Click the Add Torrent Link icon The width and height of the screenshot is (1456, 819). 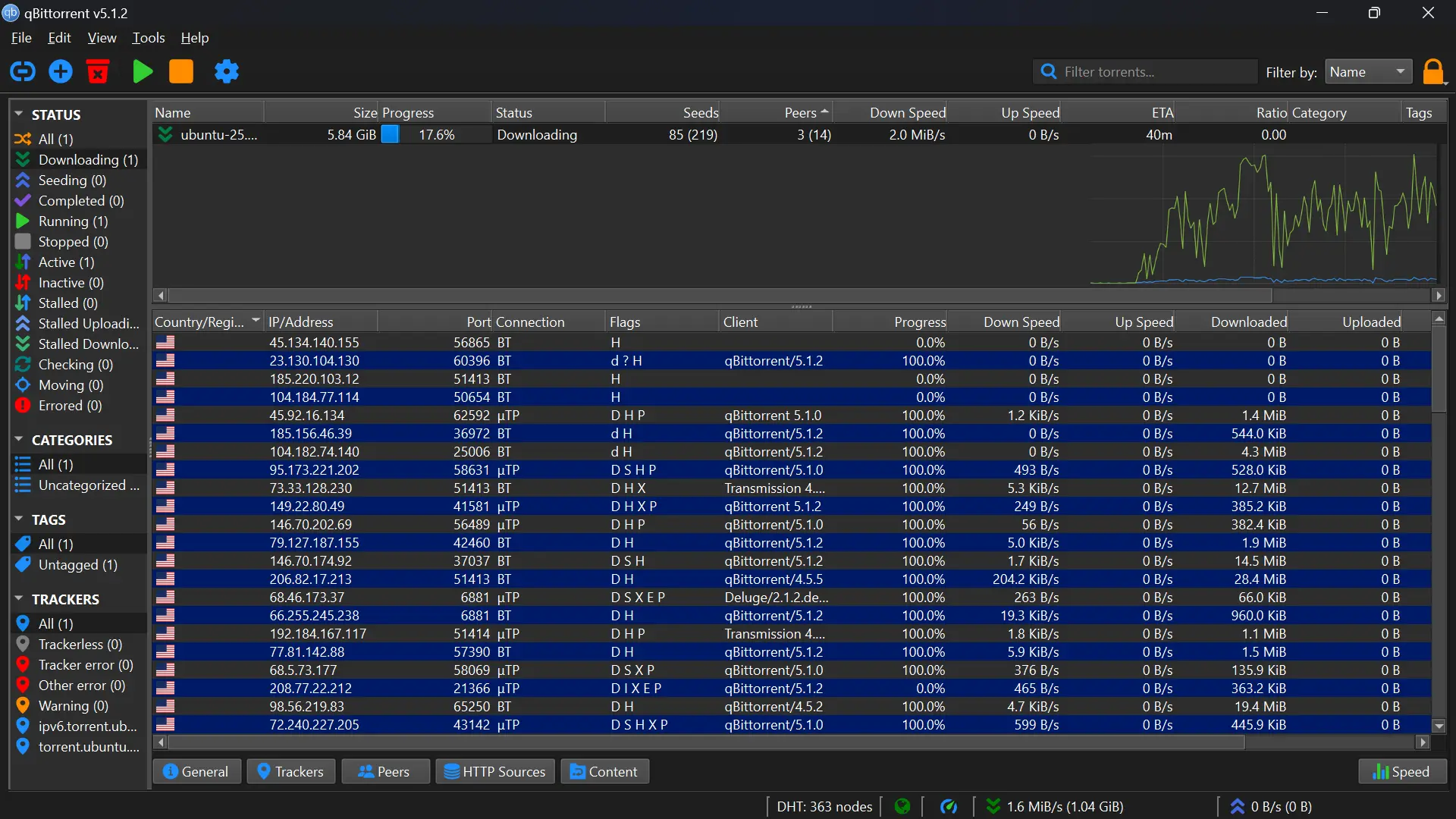click(x=23, y=71)
